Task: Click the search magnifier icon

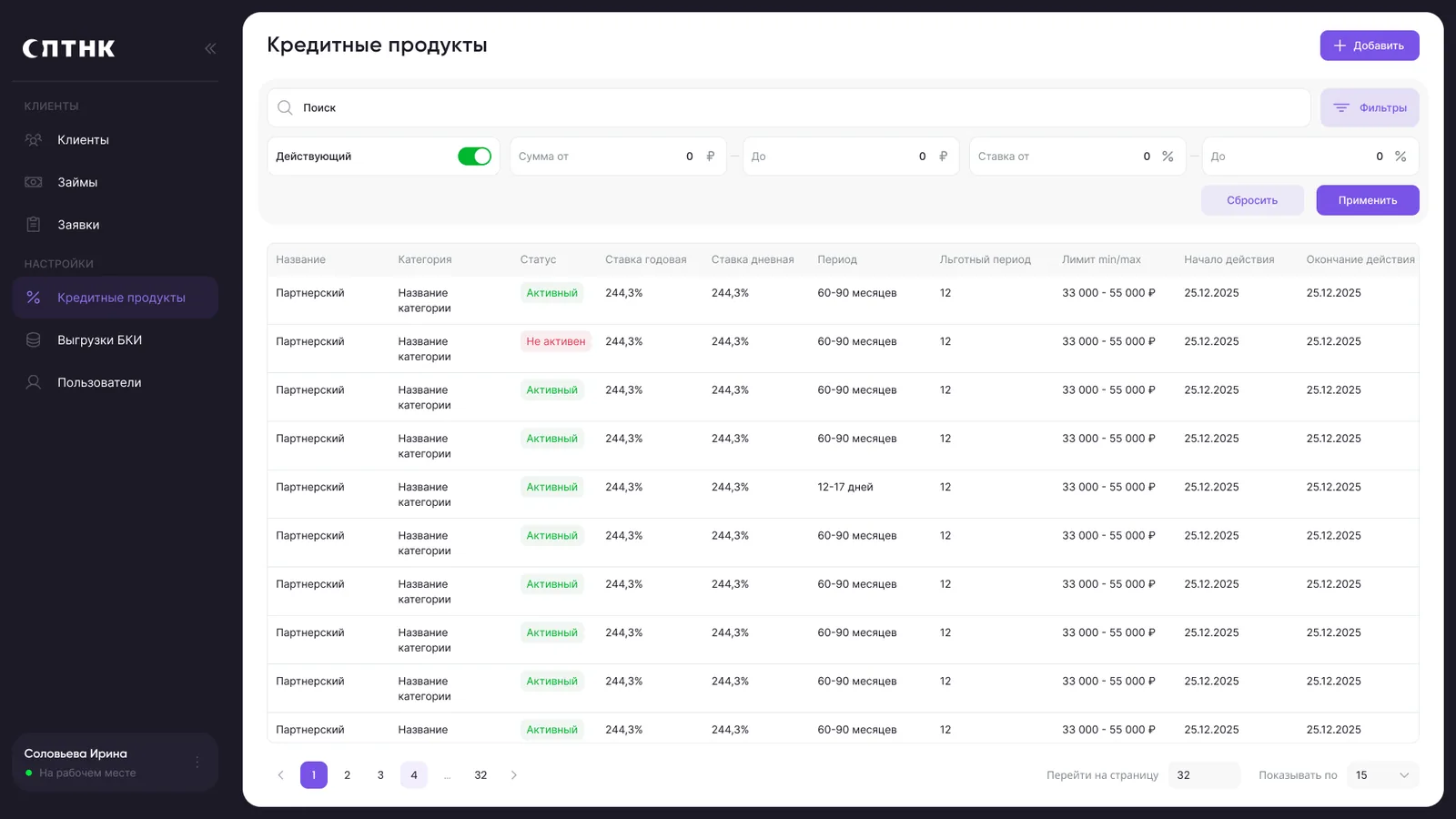Action: (x=285, y=107)
